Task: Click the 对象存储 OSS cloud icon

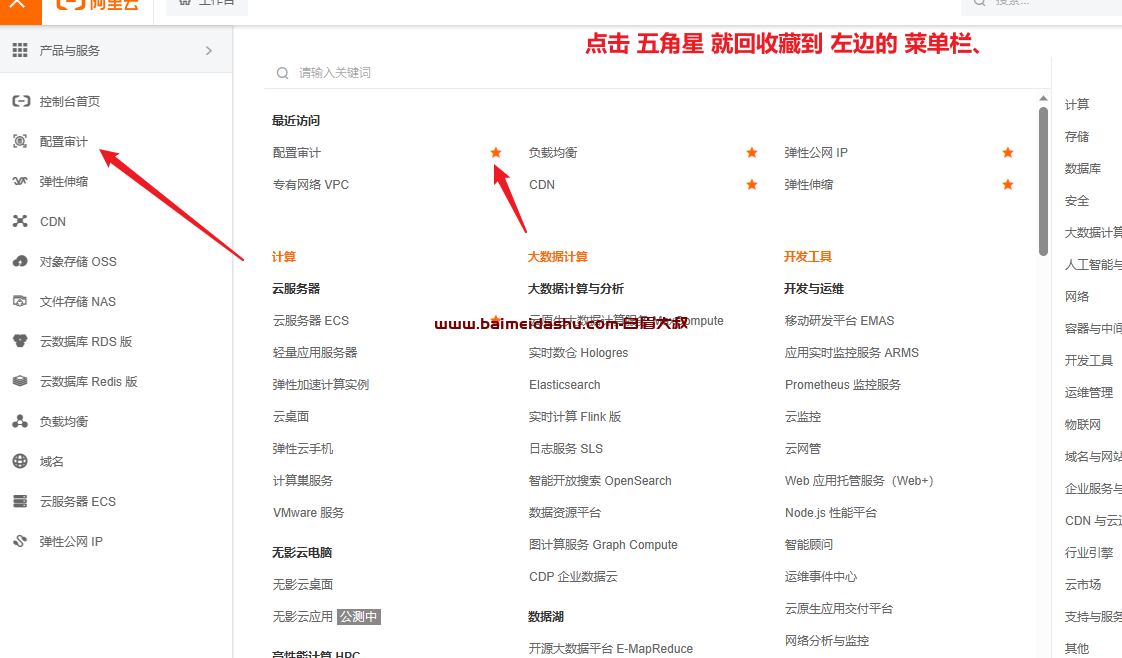Action: (x=20, y=261)
